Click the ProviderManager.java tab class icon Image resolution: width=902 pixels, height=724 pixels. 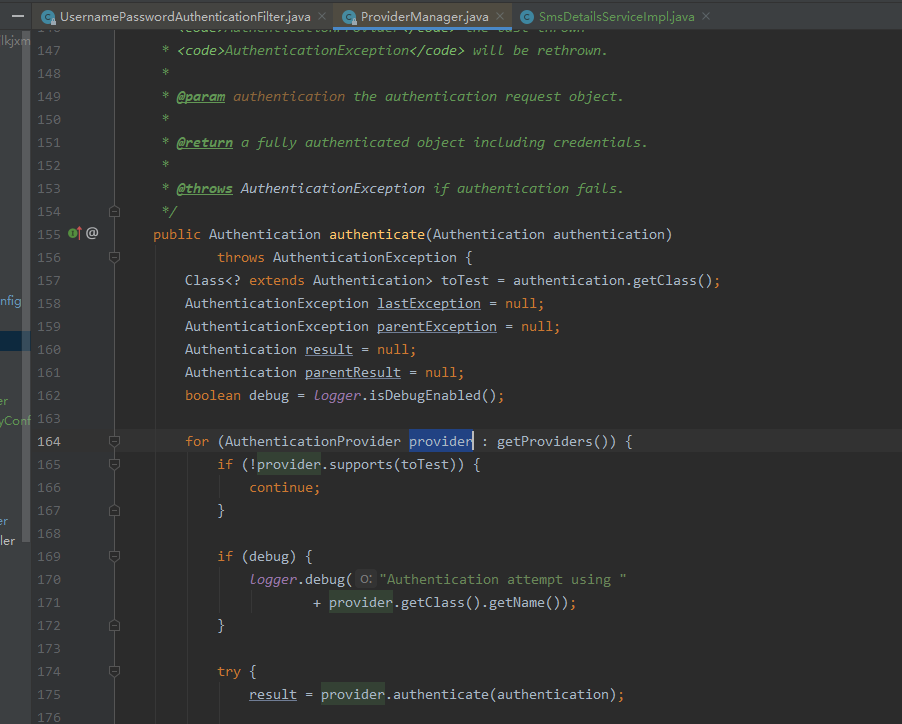348,17
